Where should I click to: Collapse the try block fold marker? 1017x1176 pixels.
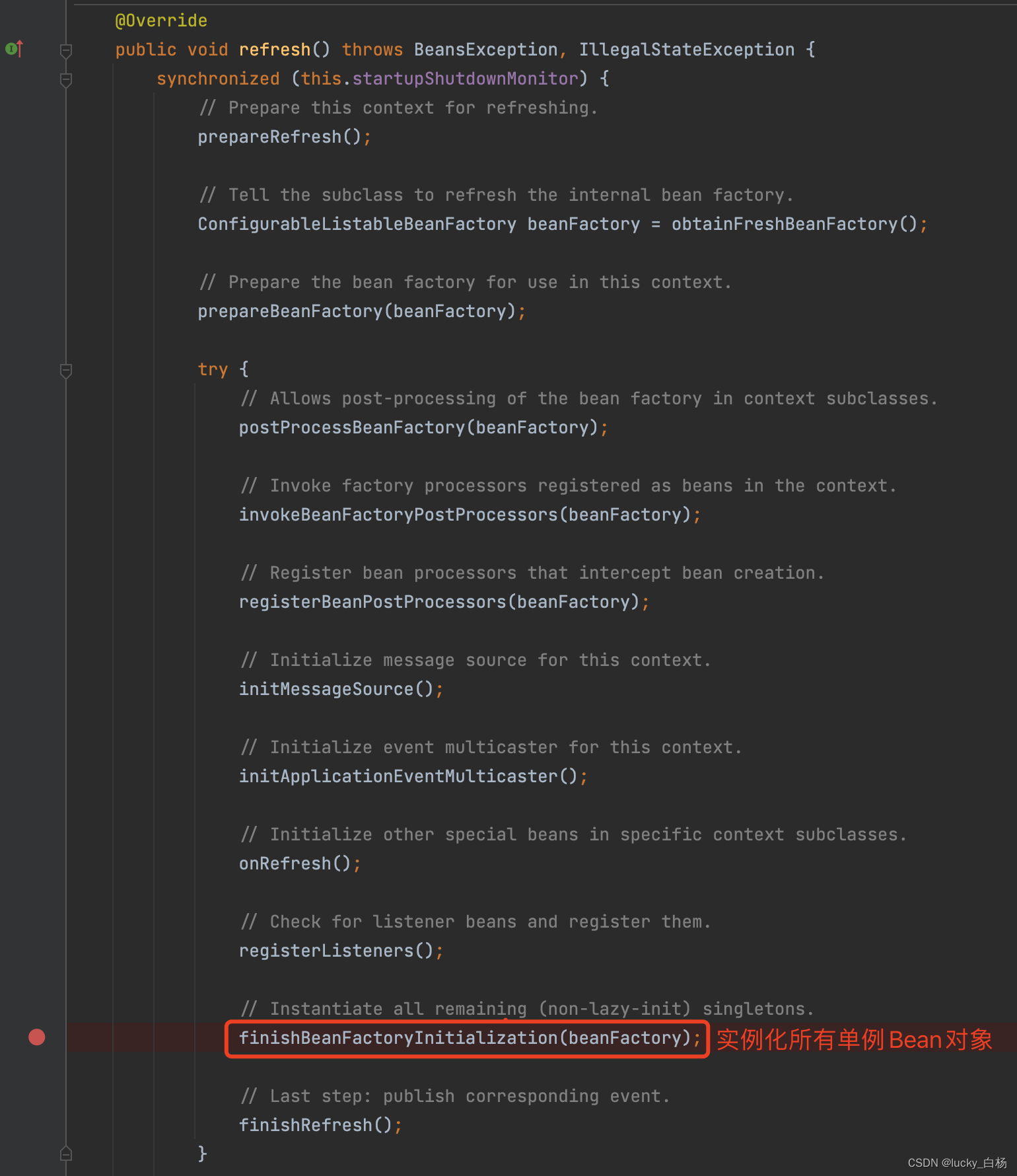pyautogui.click(x=65, y=370)
